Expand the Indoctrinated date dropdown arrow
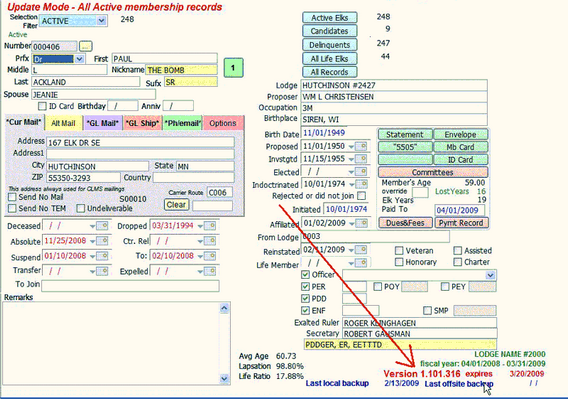568x399 pixels. 351,184
